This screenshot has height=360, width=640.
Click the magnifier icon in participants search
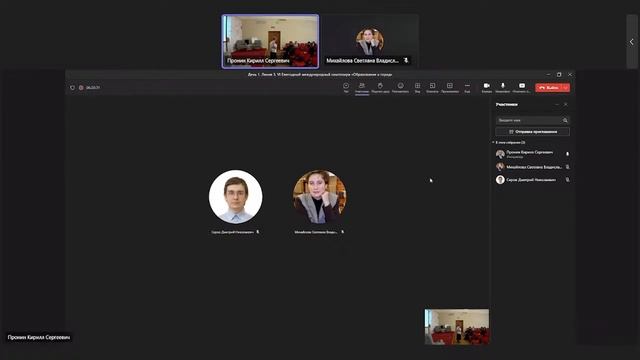565,120
